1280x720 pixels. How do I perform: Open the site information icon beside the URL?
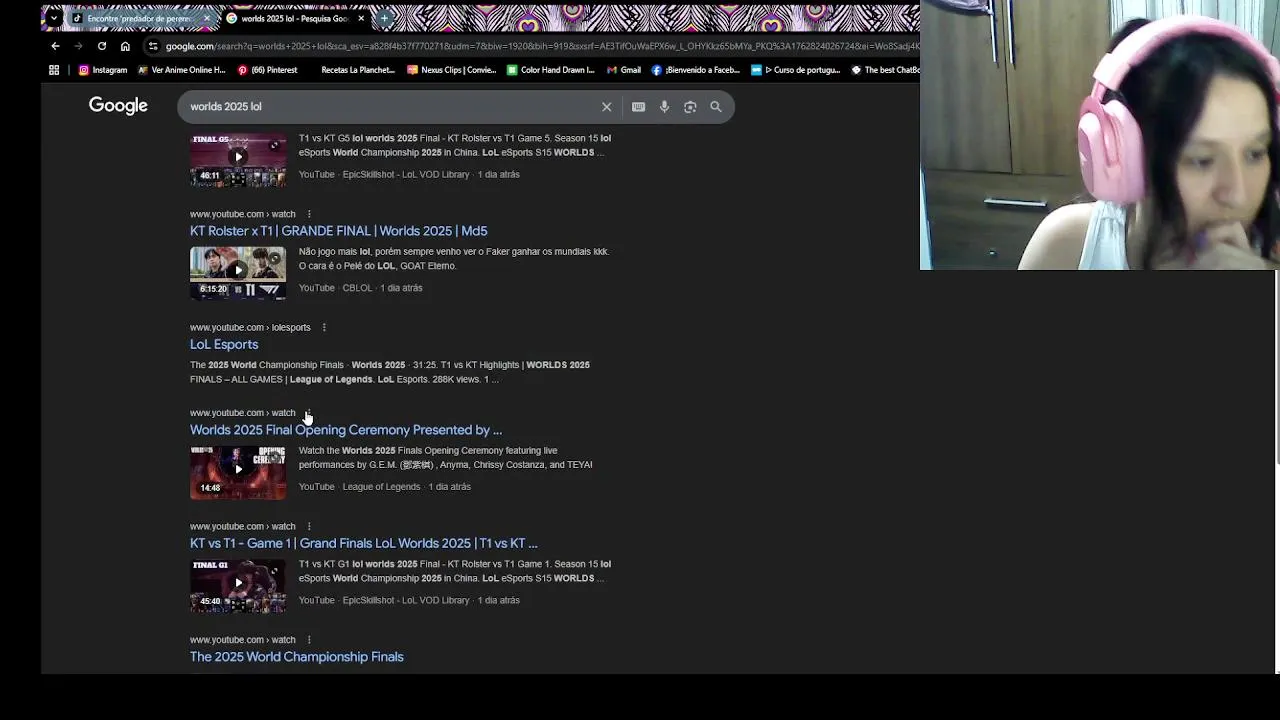153,46
